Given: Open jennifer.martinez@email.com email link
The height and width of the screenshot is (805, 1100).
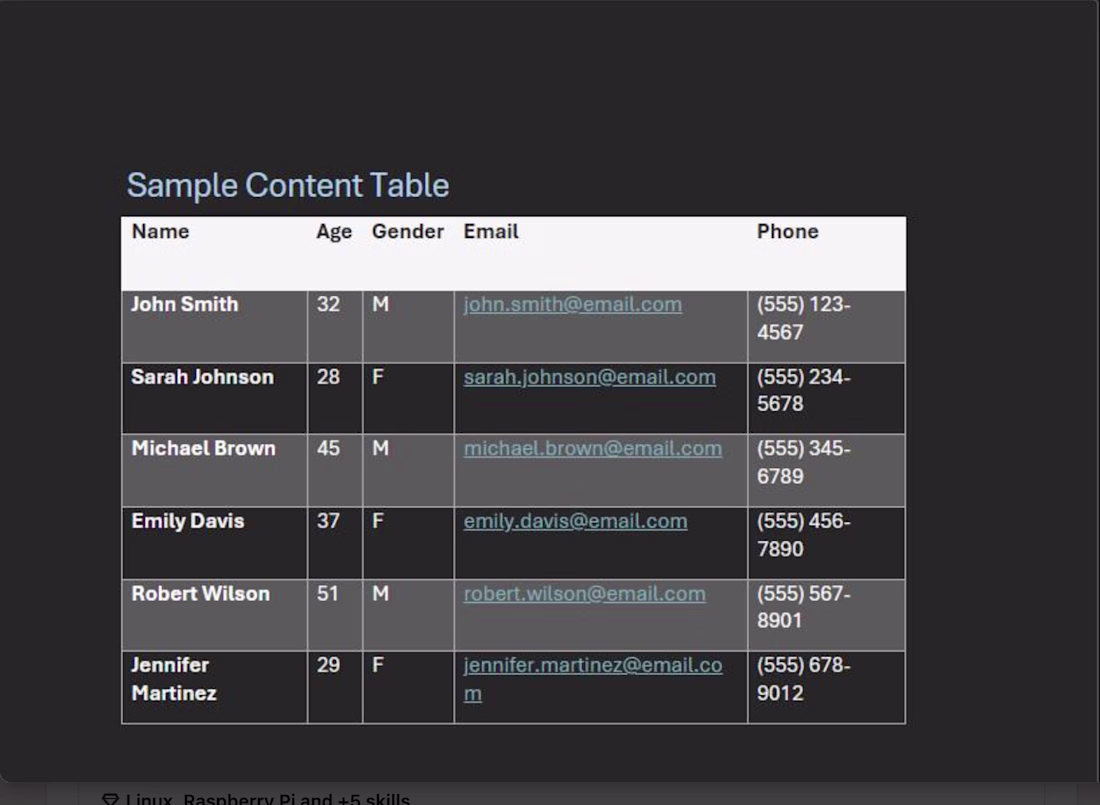Looking at the screenshot, I should [x=593, y=679].
